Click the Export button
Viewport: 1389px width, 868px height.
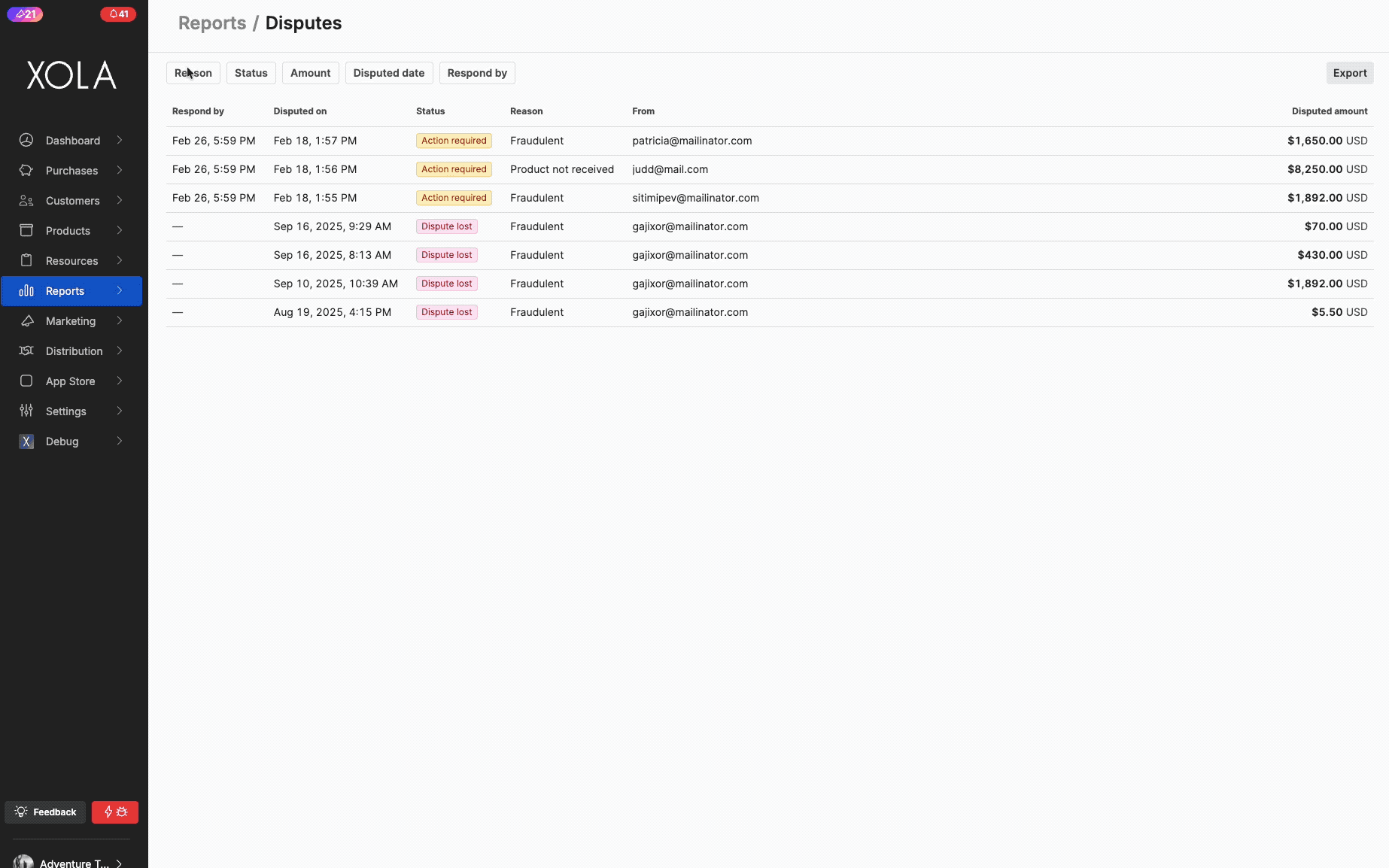click(1349, 73)
